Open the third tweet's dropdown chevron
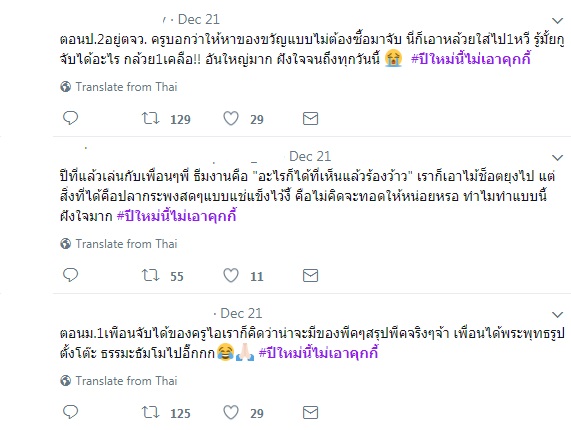Screen dimensions: 571x430 click(x=558, y=315)
